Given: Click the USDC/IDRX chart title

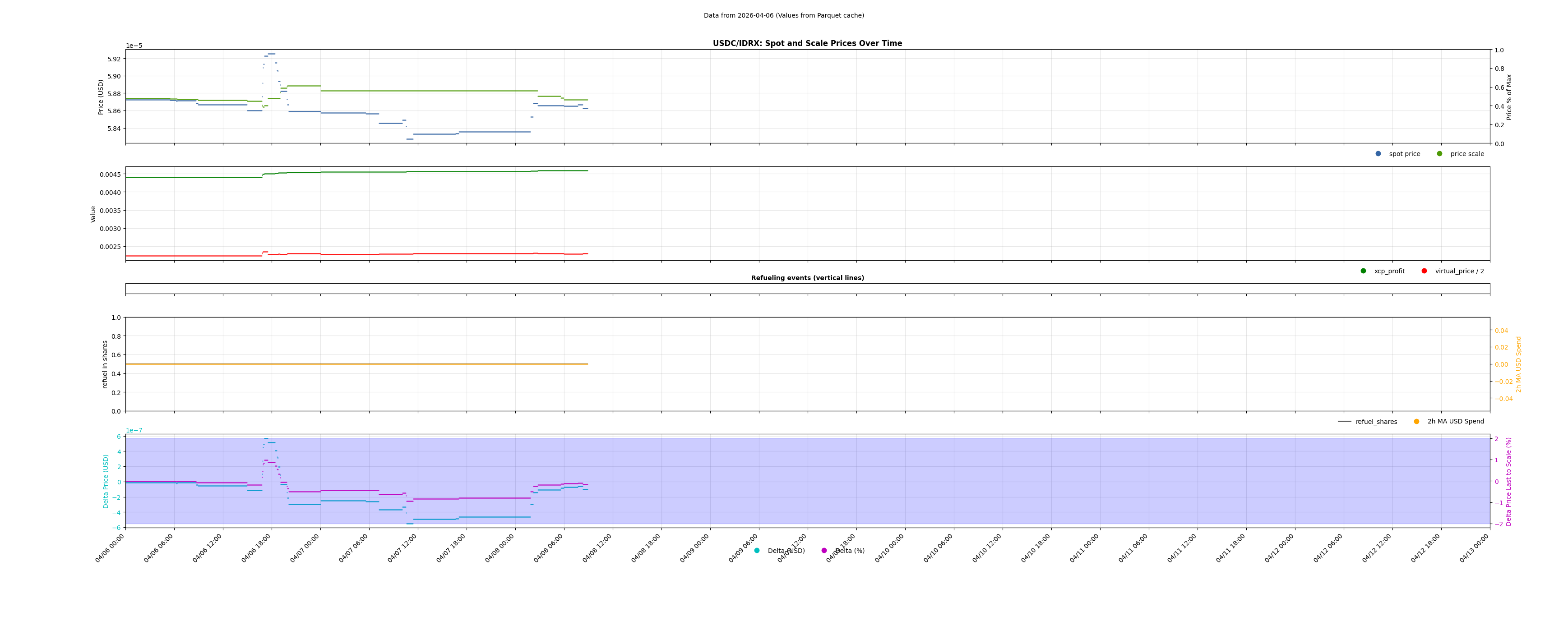Looking at the screenshot, I should click(807, 44).
